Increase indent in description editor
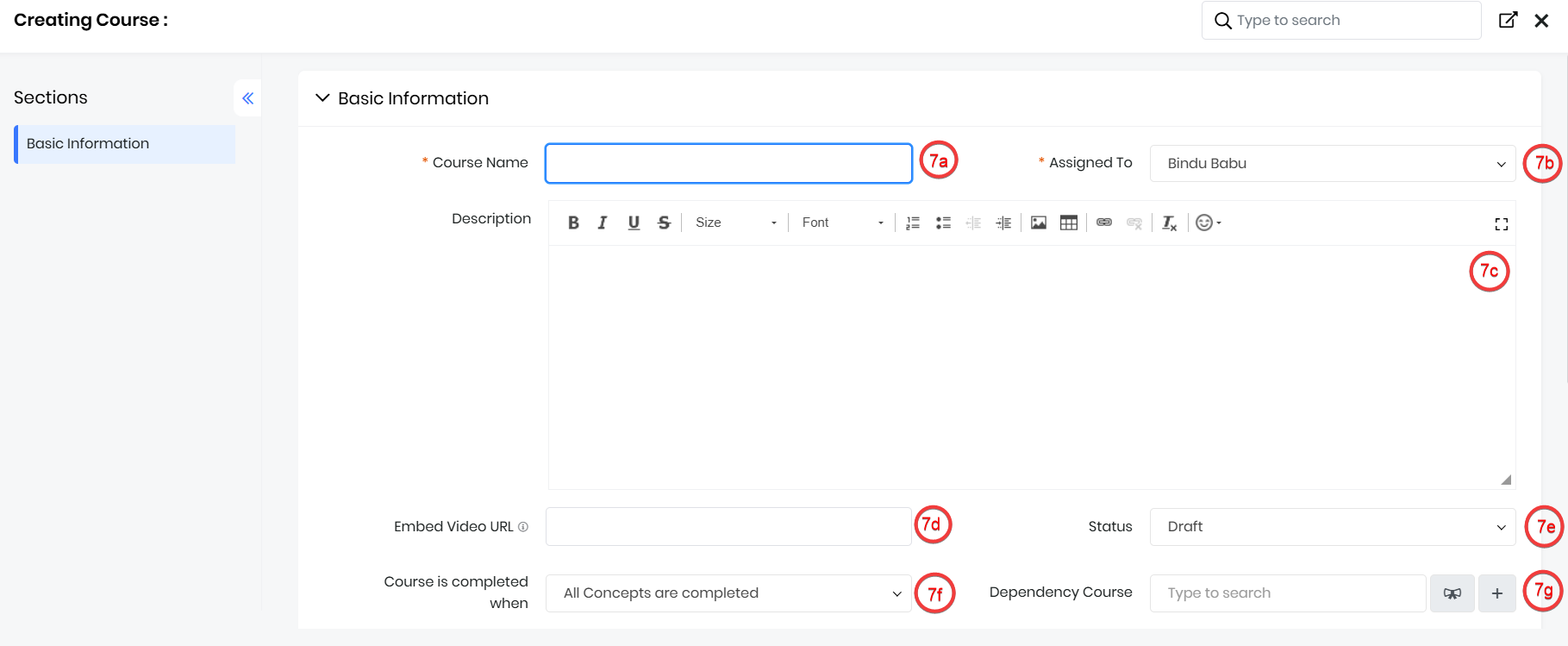Image resolution: width=1568 pixels, height=646 pixels. (x=1003, y=223)
